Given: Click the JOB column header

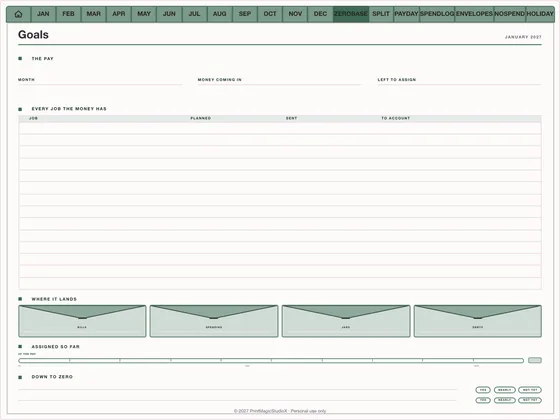Looking at the screenshot, I should 33,118.
